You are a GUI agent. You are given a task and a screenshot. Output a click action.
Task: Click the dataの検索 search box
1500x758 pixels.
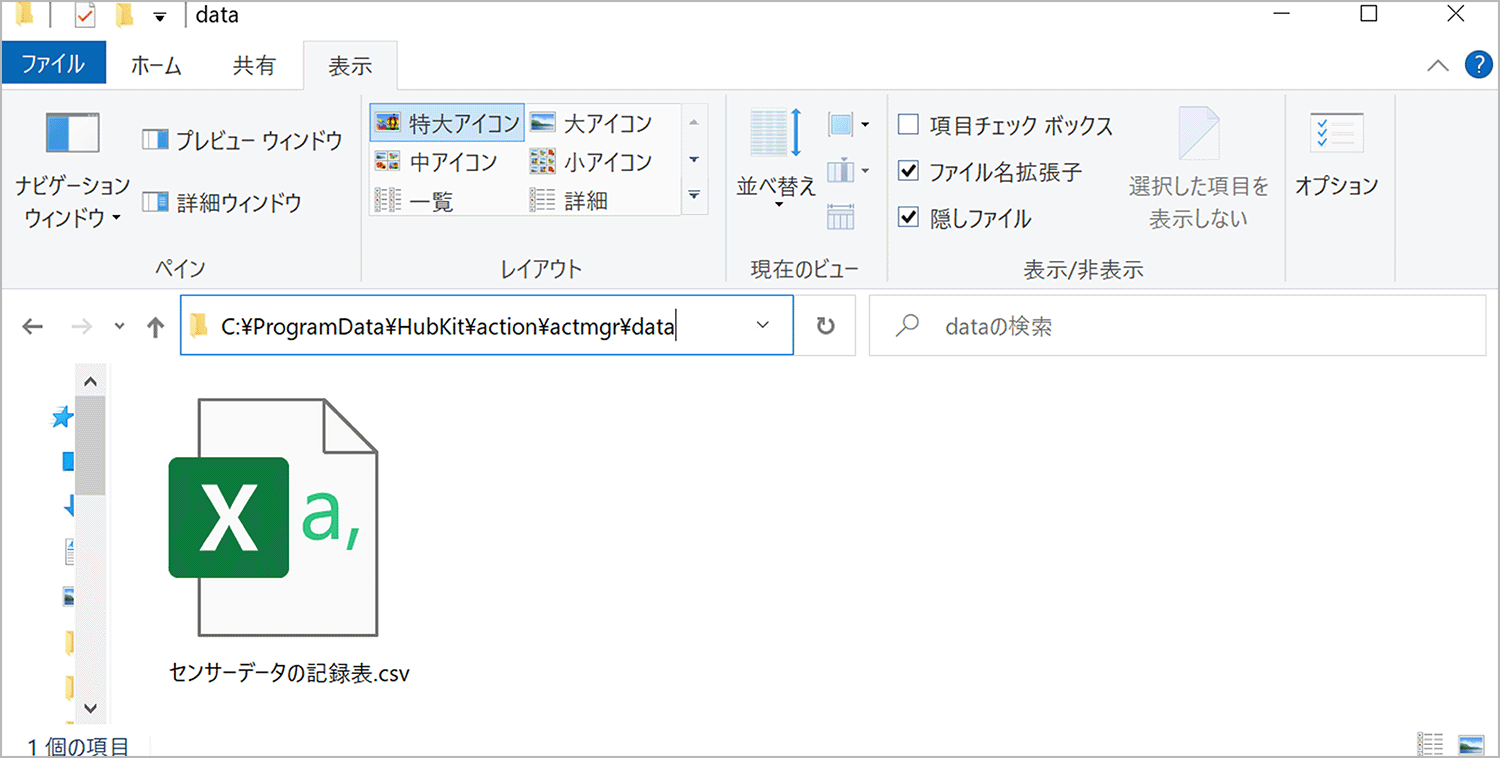coord(1177,325)
